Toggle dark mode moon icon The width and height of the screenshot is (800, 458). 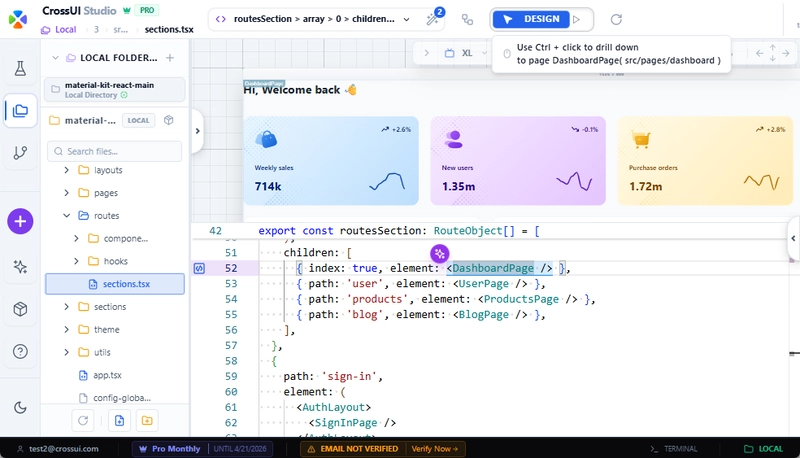[x=20, y=408]
